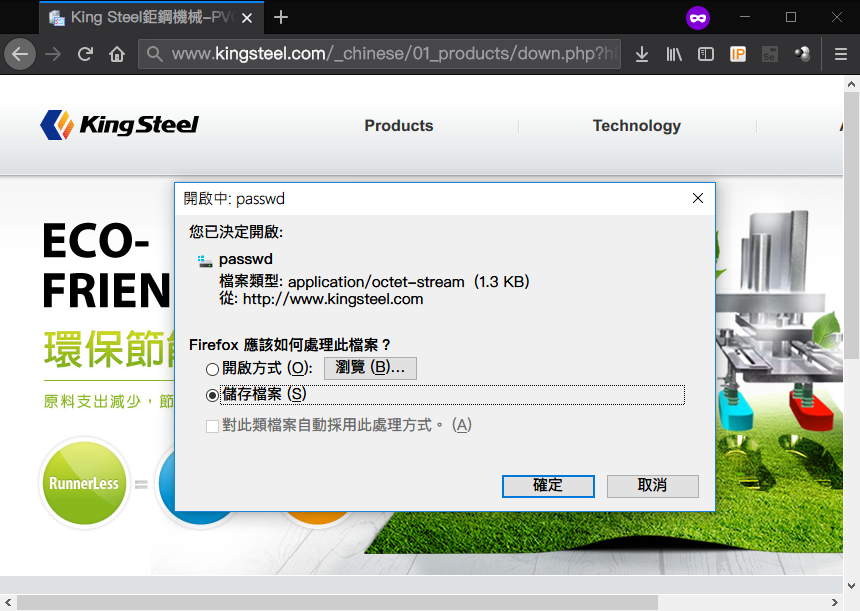Image resolution: width=860 pixels, height=611 pixels.
Task: Close the King Steel browser tab
Action: [x=247, y=18]
